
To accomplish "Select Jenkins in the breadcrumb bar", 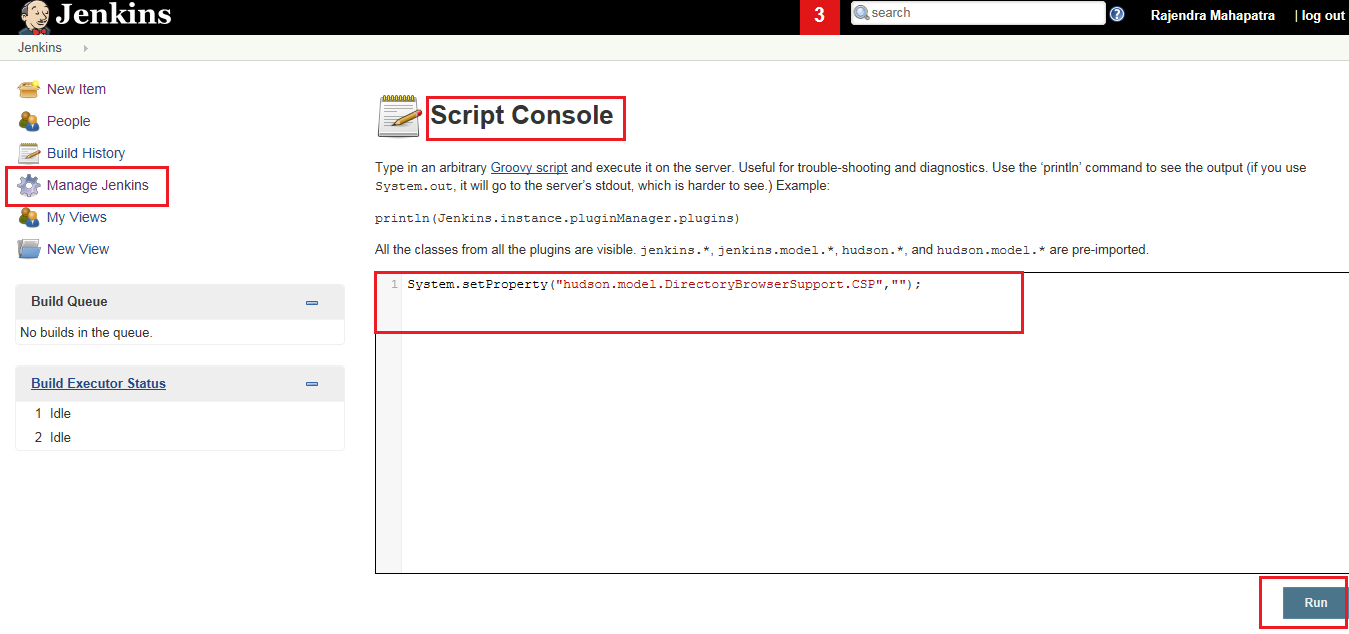I will 39,47.
